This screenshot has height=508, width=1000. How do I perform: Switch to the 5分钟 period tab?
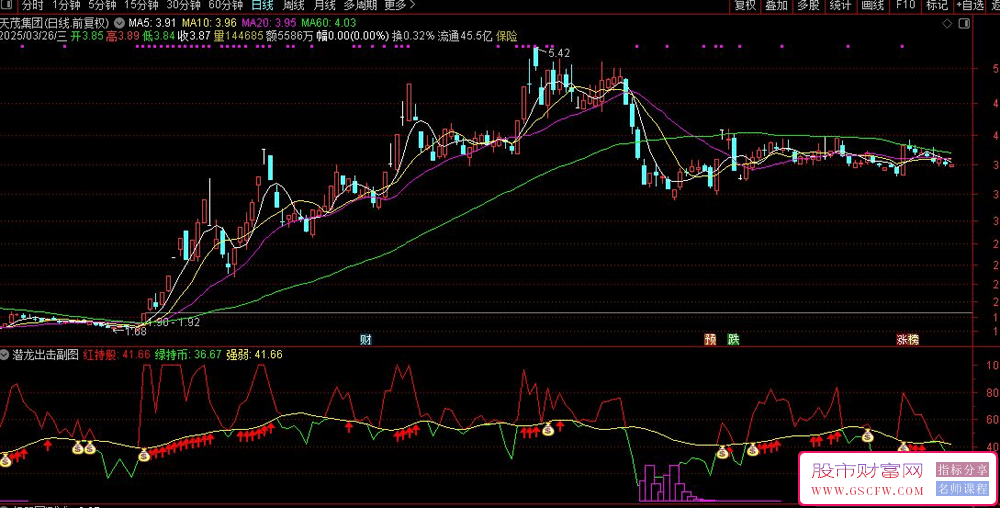(x=102, y=6)
